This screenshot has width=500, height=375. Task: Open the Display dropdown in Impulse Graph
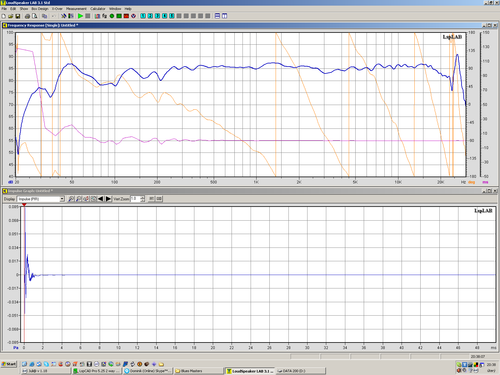pyautogui.click(x=62, y=199)
